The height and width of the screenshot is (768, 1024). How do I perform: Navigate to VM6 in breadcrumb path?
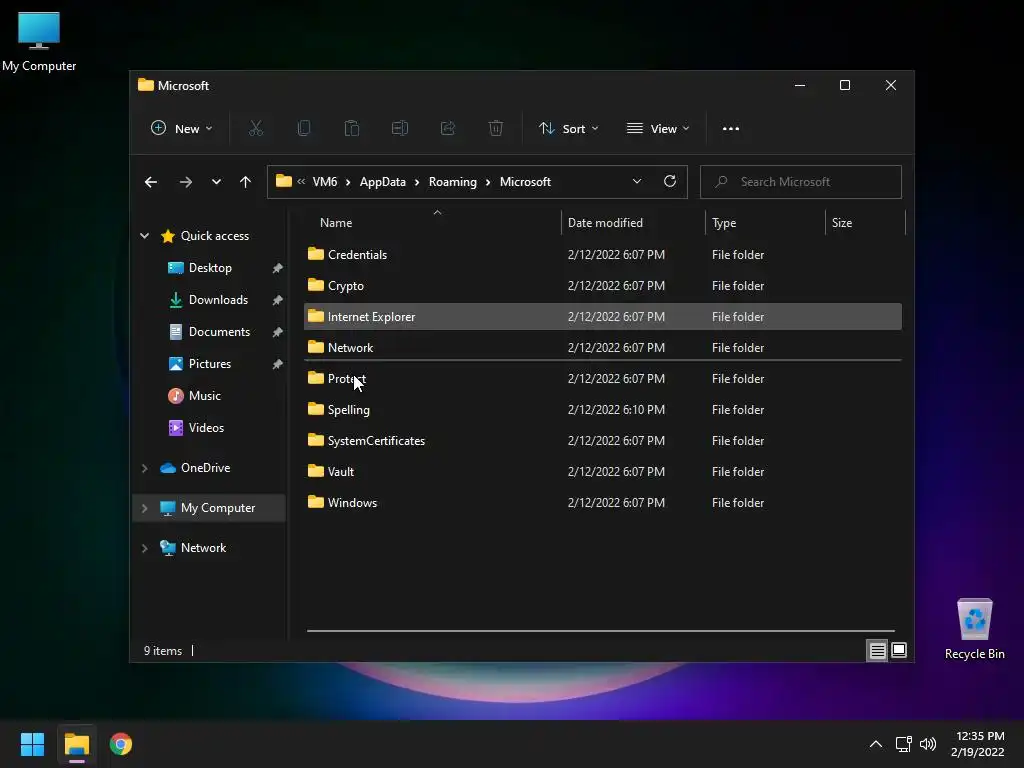(x=325, y=182)
